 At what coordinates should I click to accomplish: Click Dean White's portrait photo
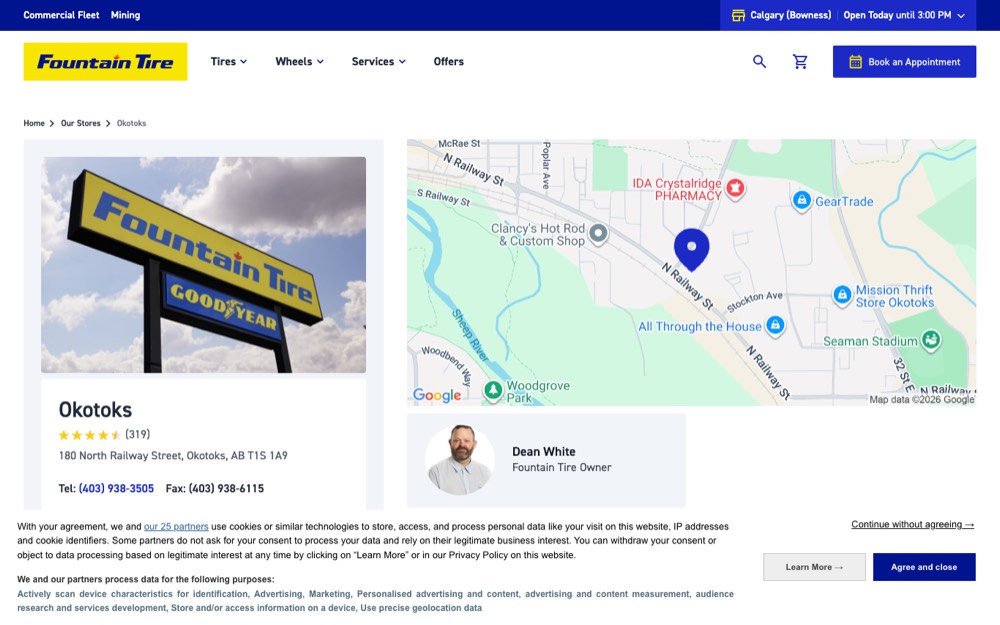[460, 460]
